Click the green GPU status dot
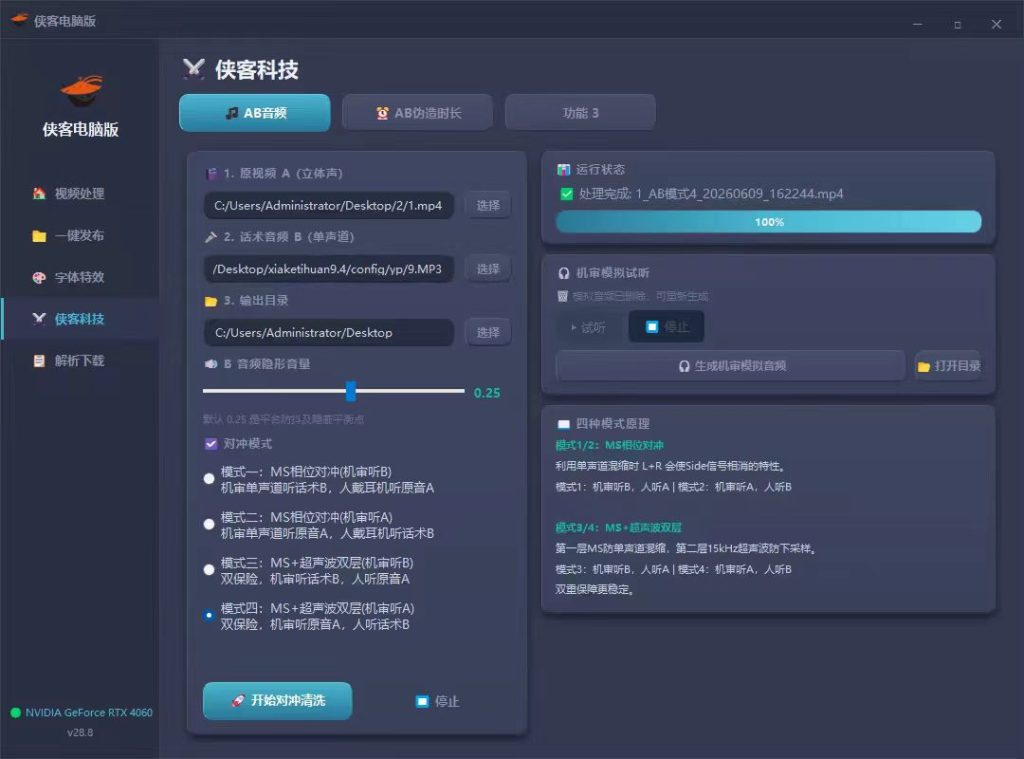This screenshot has width=1024, height=759. [x=16, y=713]
